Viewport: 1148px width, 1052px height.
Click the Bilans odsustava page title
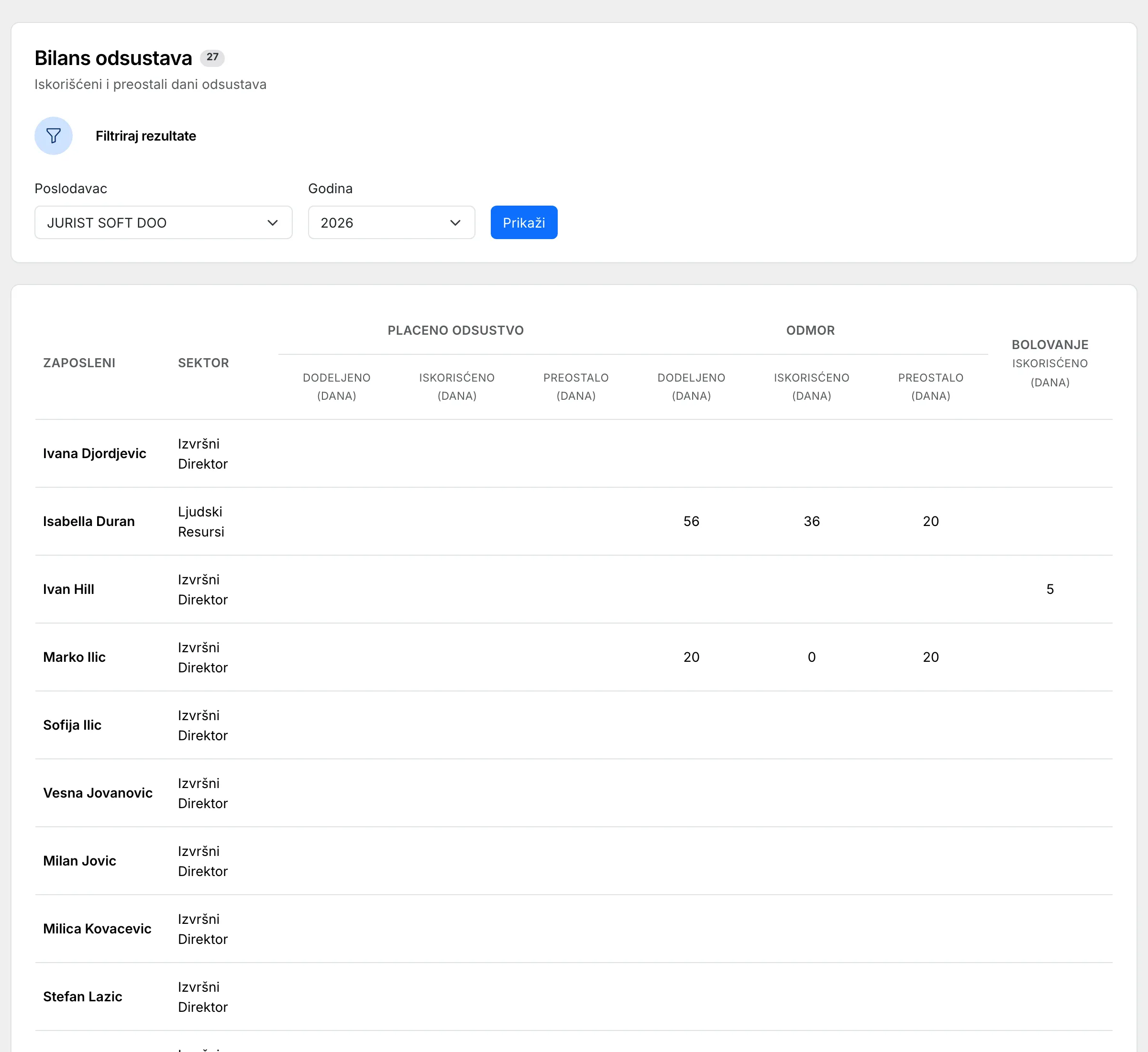(x=113, y=58)
